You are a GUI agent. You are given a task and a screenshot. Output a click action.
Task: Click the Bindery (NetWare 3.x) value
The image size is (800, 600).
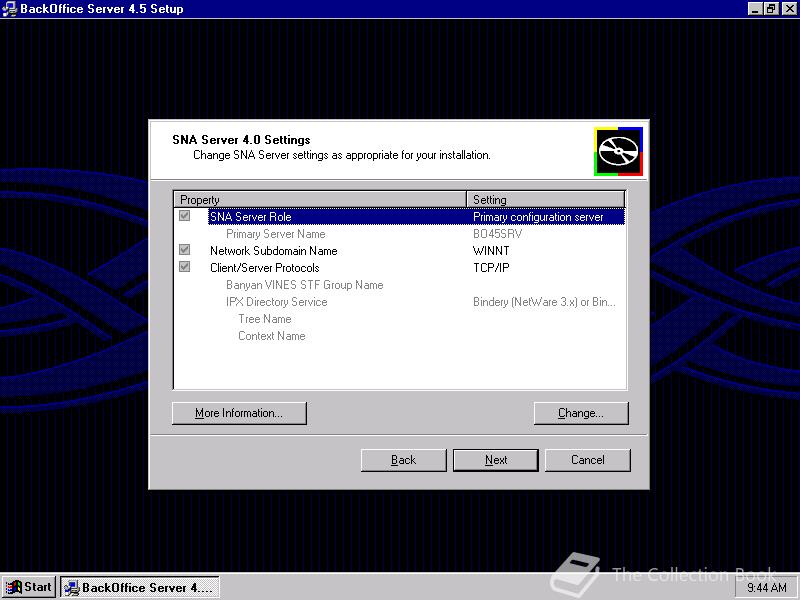[x=544, y=302]
